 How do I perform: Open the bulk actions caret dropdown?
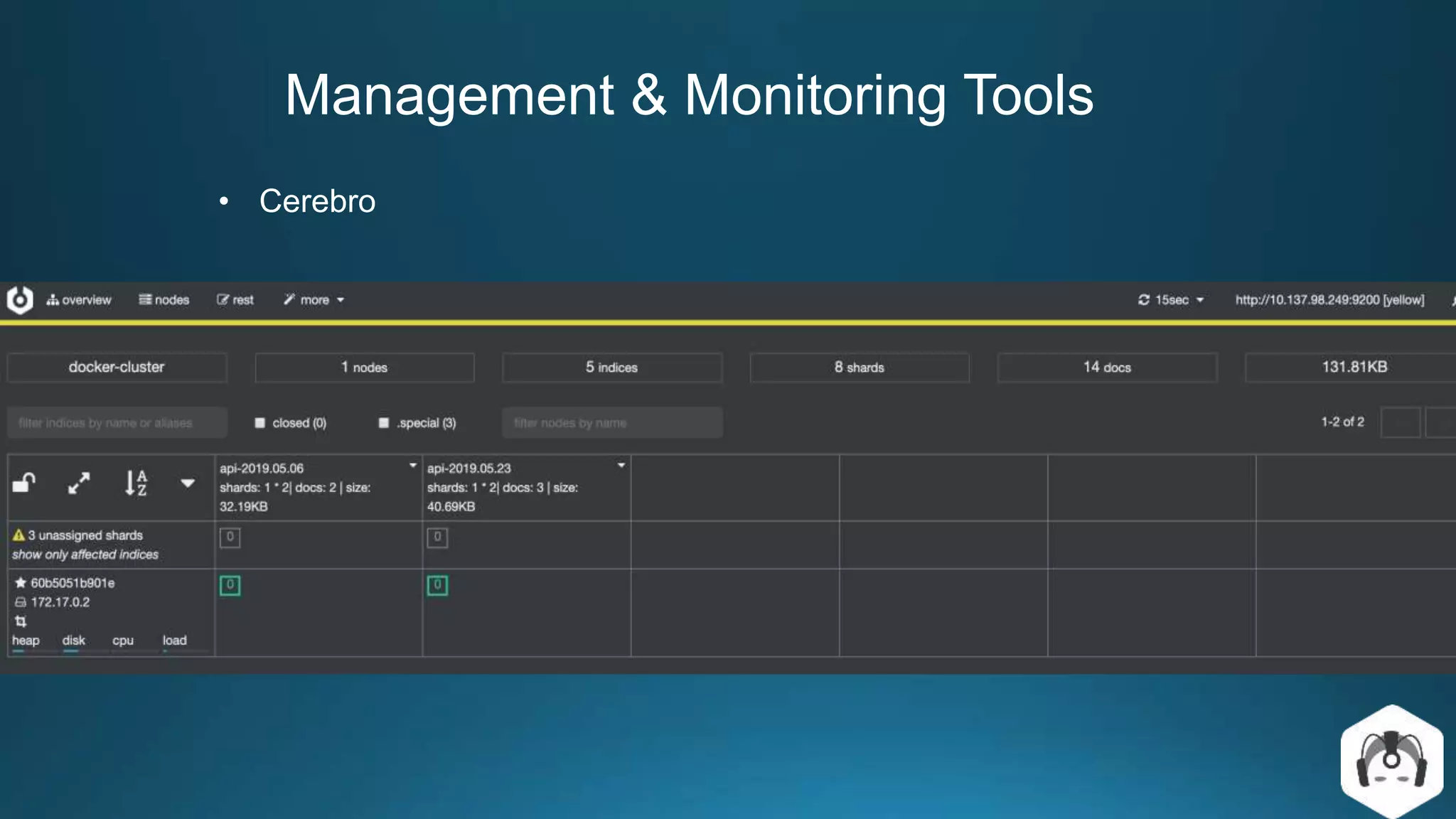pos(188,483)
